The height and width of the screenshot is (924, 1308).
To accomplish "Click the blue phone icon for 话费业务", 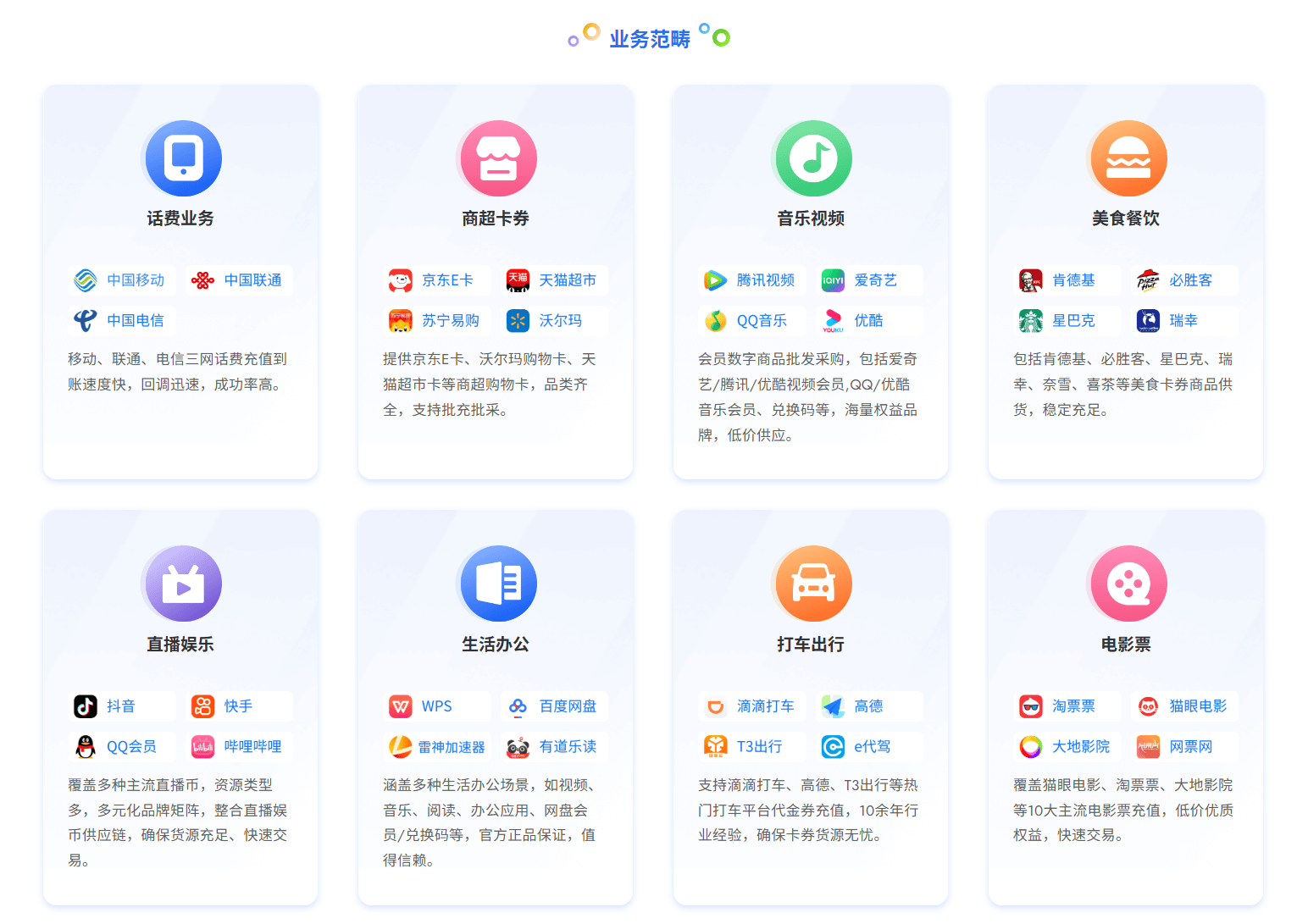I will (184, 158).
